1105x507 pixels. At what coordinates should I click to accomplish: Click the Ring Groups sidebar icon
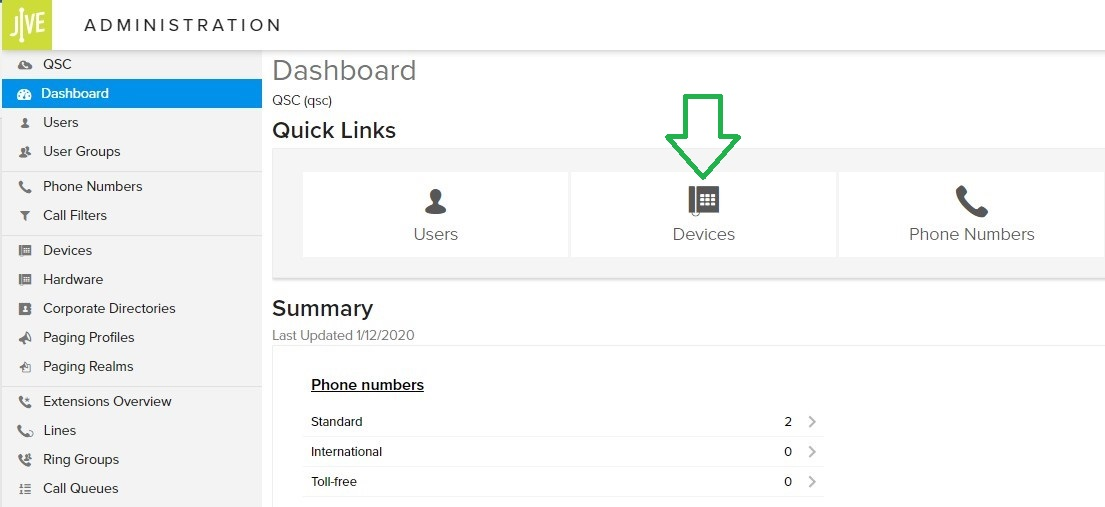coord(25,460)
